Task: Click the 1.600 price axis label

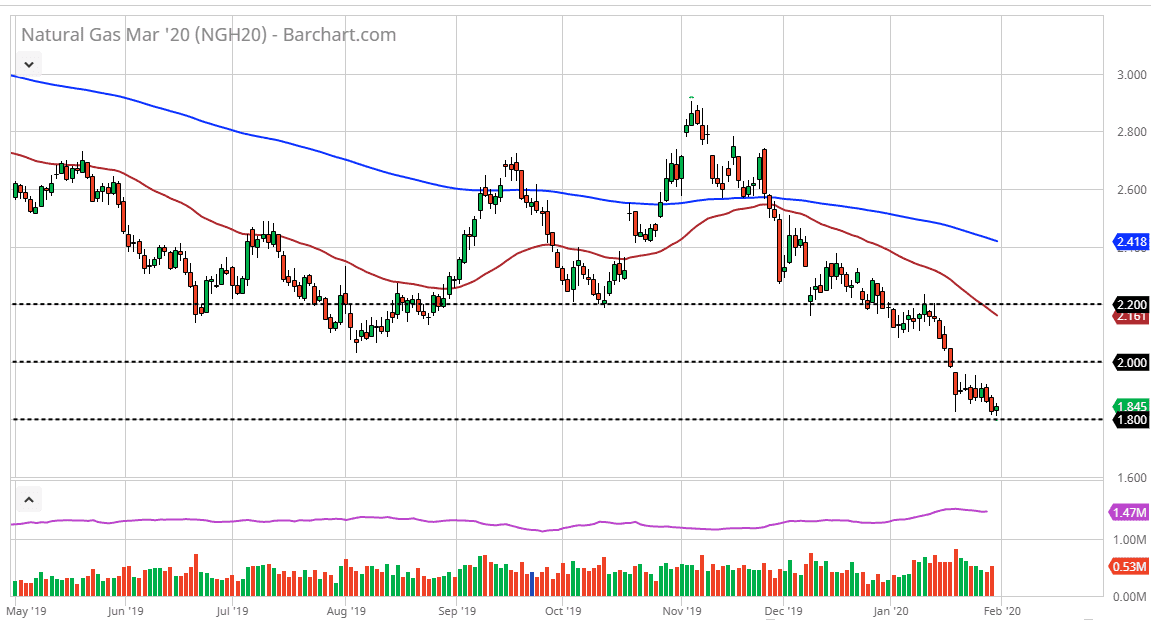Action: [x=1132, y=478]
